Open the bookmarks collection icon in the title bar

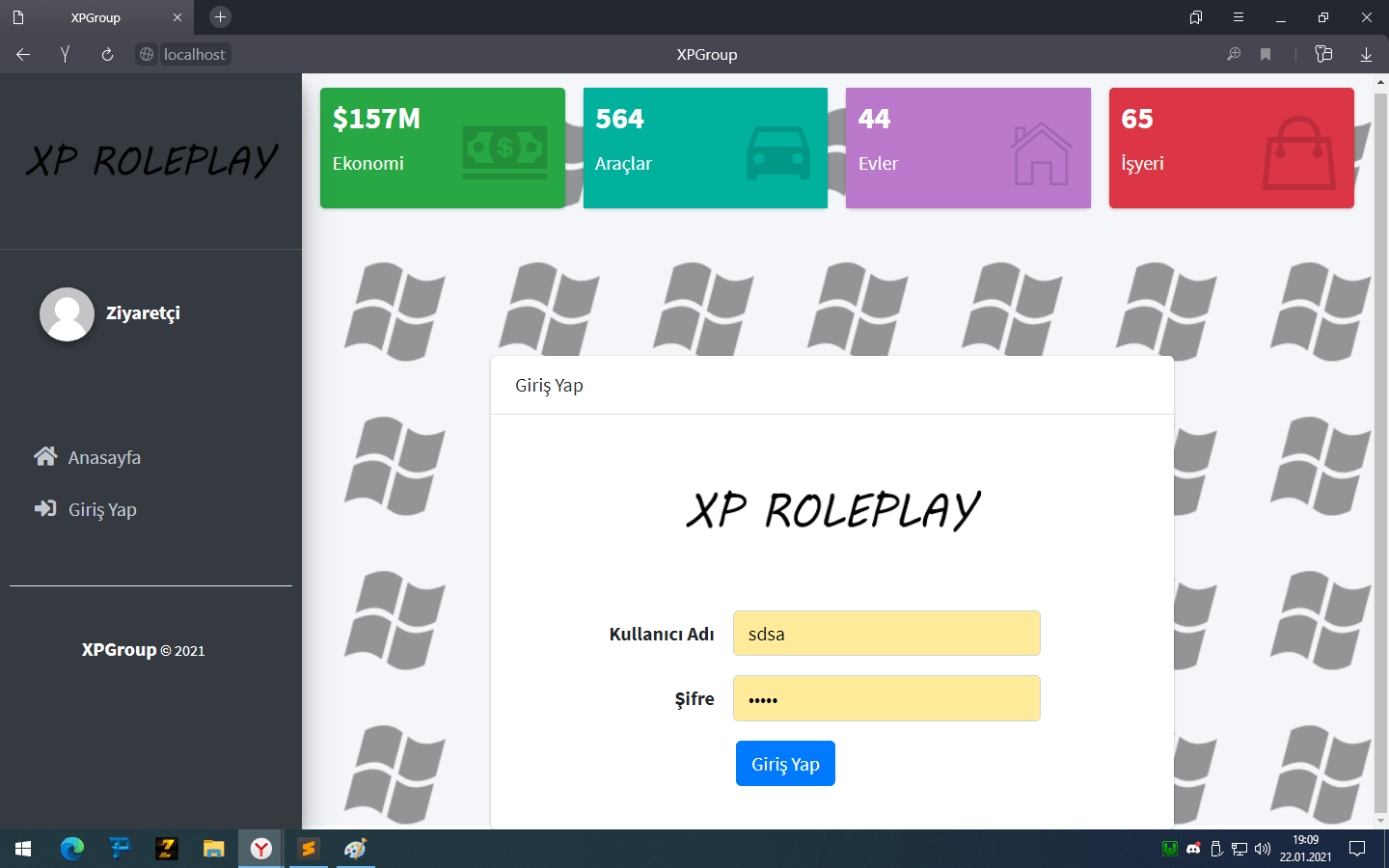pyautogui.click(x=1196, y=17)
